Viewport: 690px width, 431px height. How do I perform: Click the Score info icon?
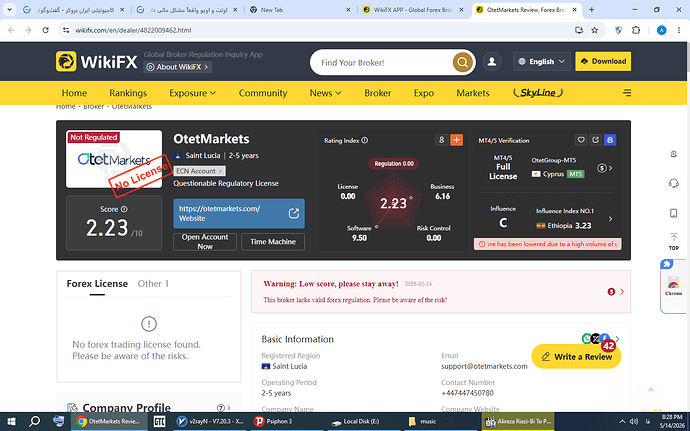tap(125, 209)
